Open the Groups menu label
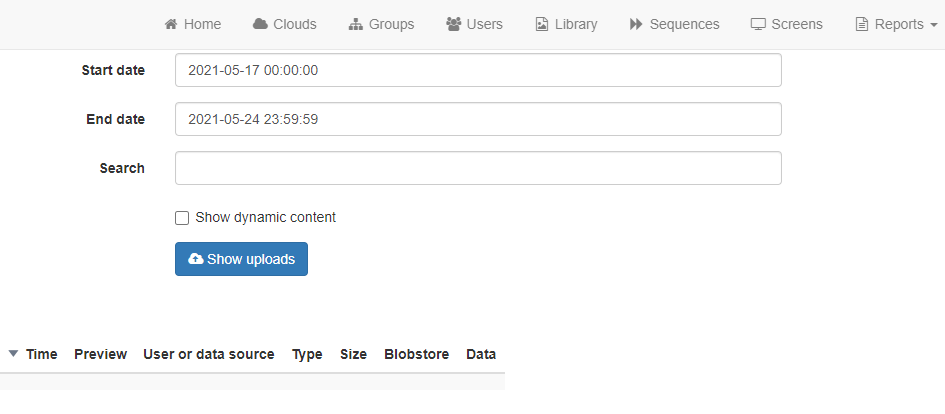Image resolution: width=945 pixels, height=414 pixels. tap(392, 24)
